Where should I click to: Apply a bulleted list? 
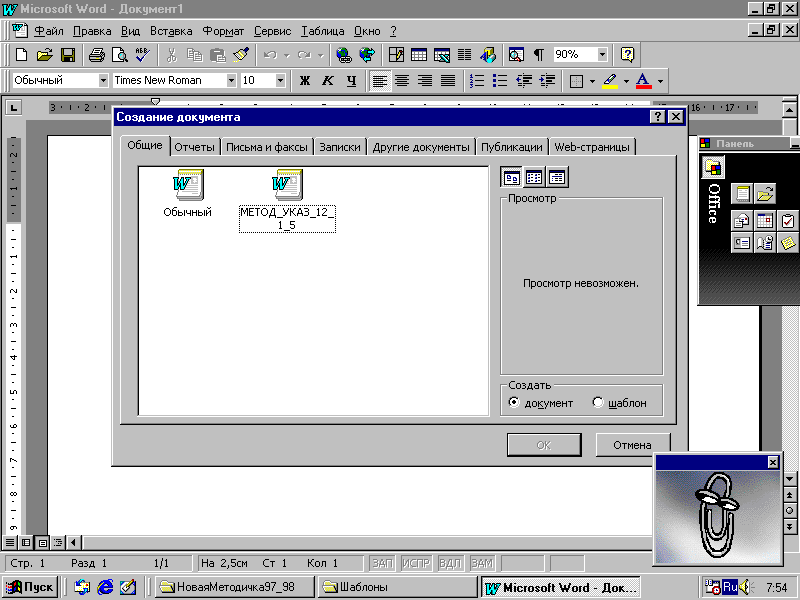[499, 81]
